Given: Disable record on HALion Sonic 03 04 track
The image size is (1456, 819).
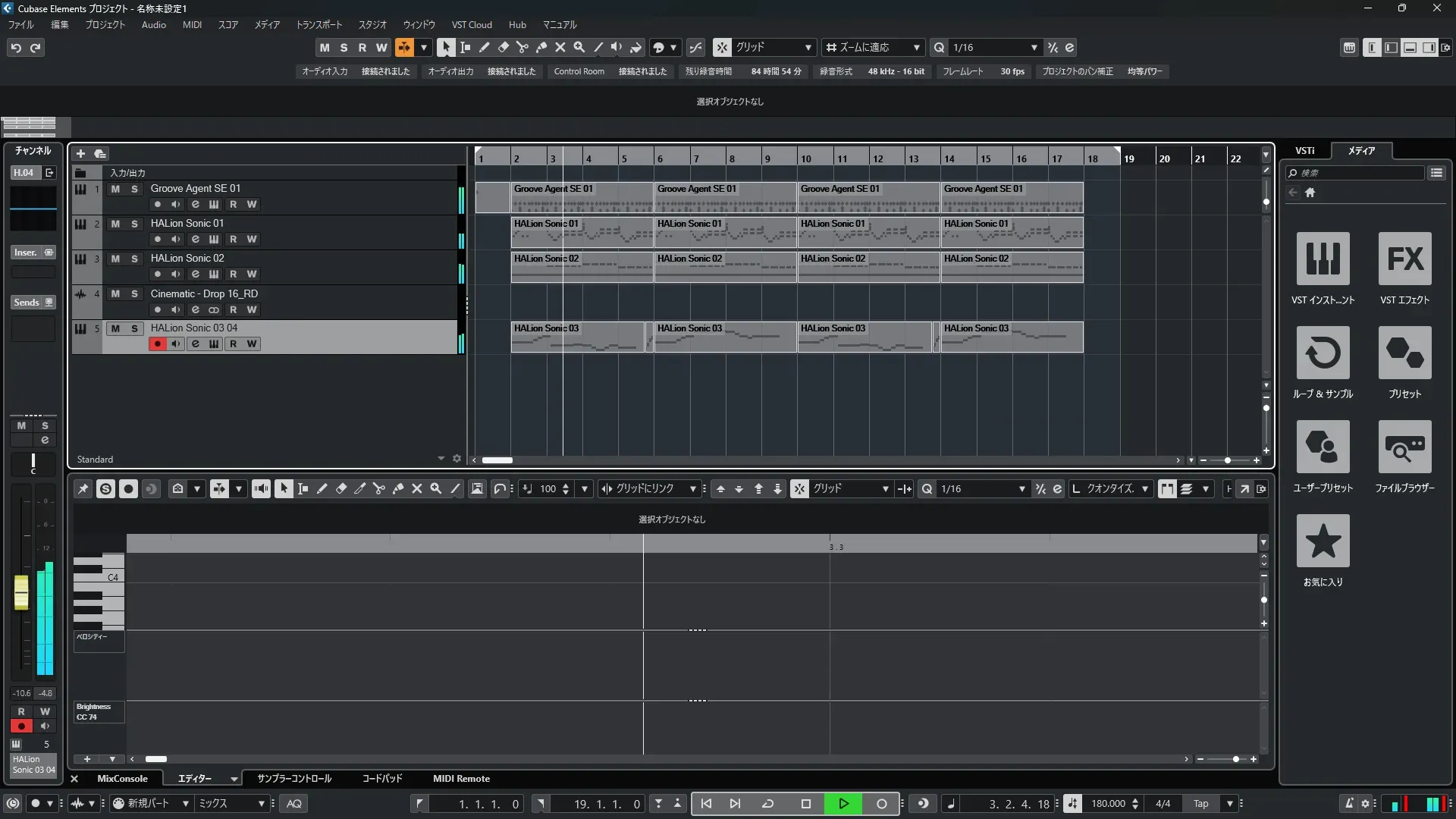Looking at the screenshot, I should [x=157, y=344].
